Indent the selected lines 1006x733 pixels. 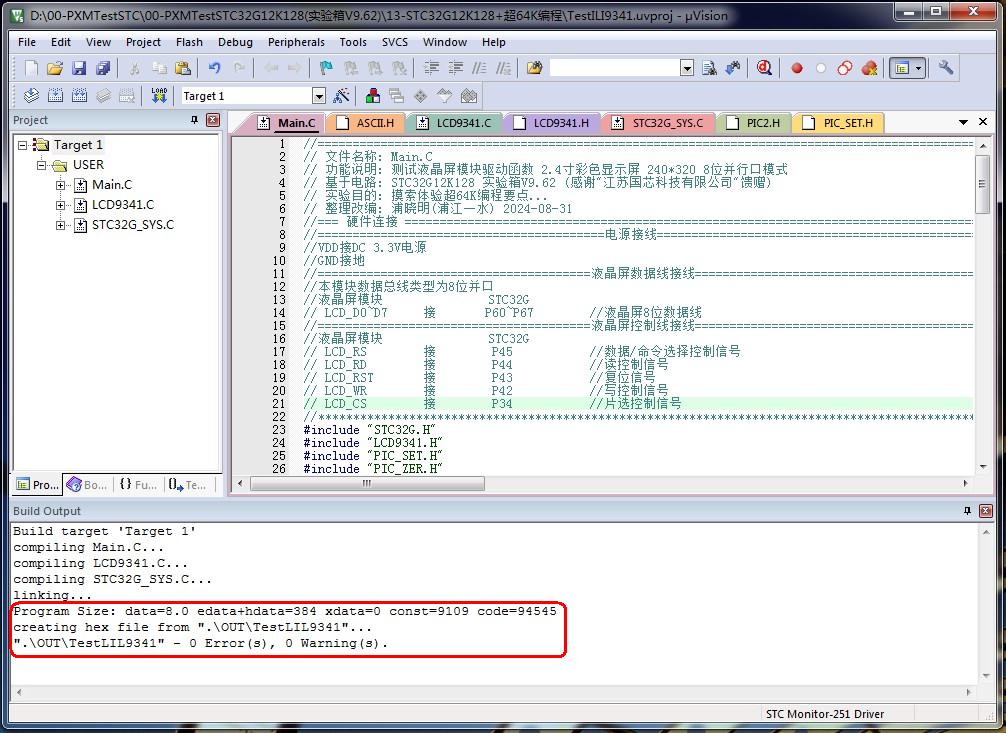point(432,68)
